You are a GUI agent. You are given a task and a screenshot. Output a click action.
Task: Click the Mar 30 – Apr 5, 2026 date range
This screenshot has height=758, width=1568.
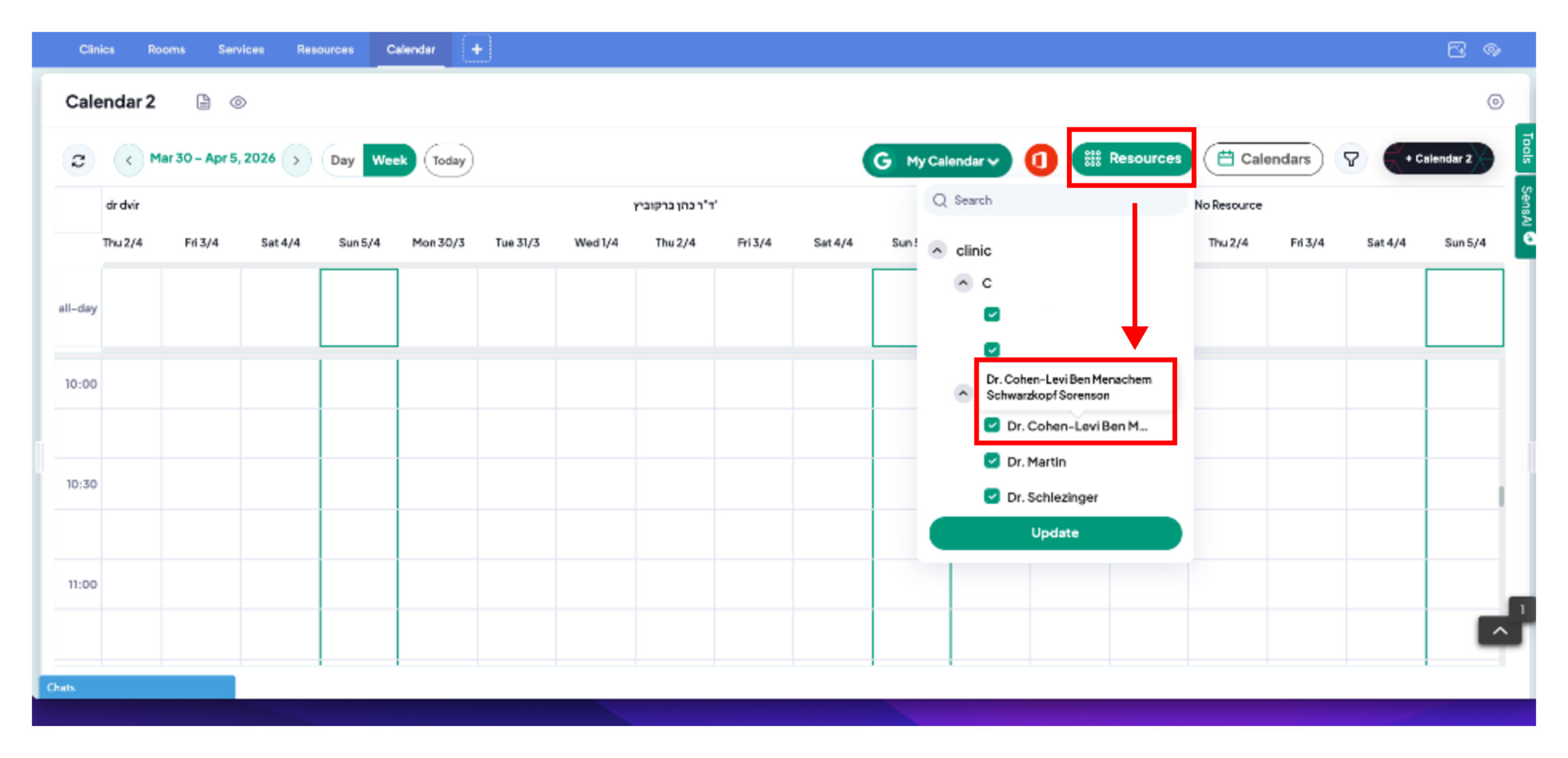pyautogui.click(x=213, y=158)
